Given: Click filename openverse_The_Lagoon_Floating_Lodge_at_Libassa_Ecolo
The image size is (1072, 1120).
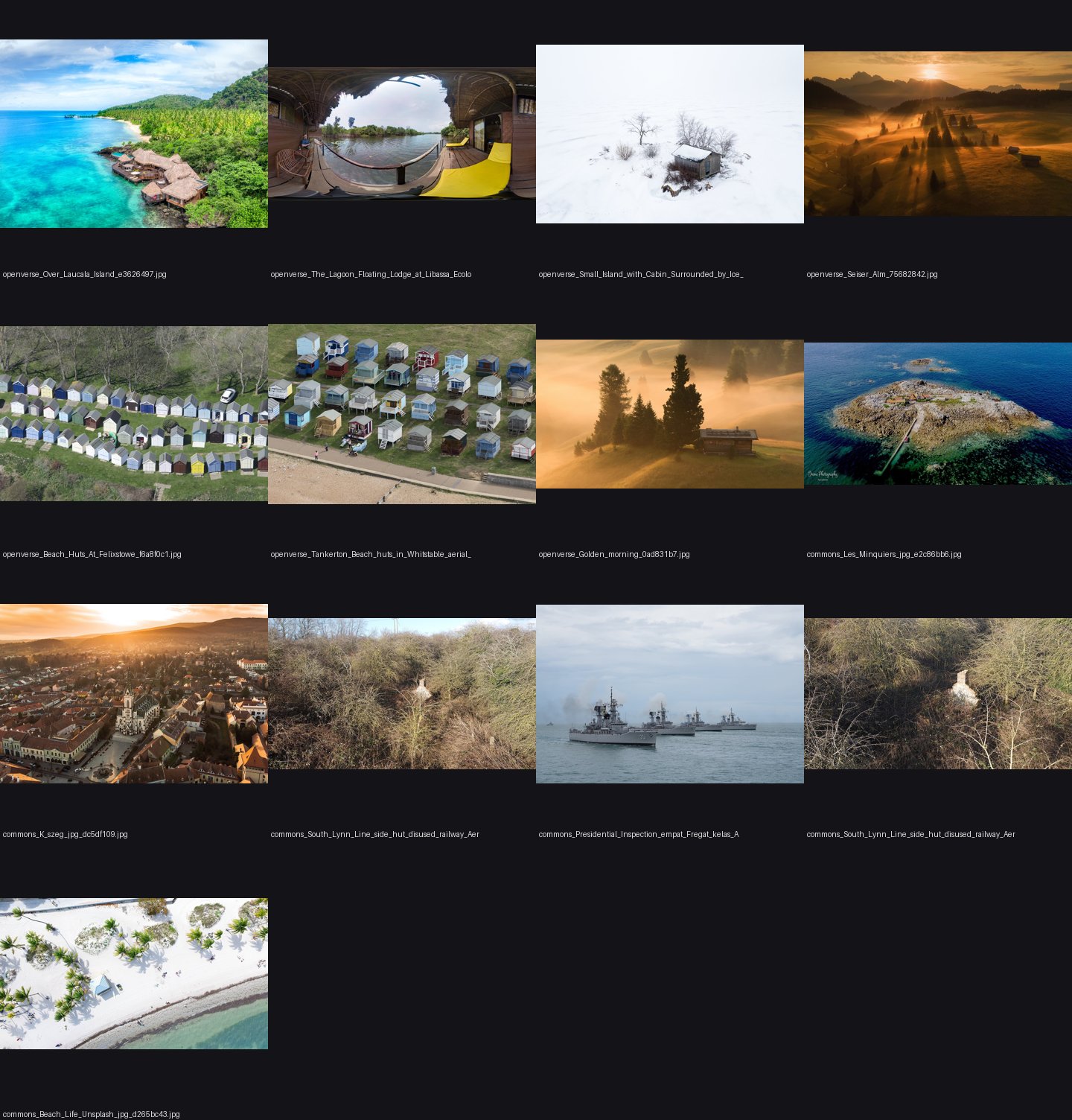Looking at the screenshot, I should click(x=371, y=274).
